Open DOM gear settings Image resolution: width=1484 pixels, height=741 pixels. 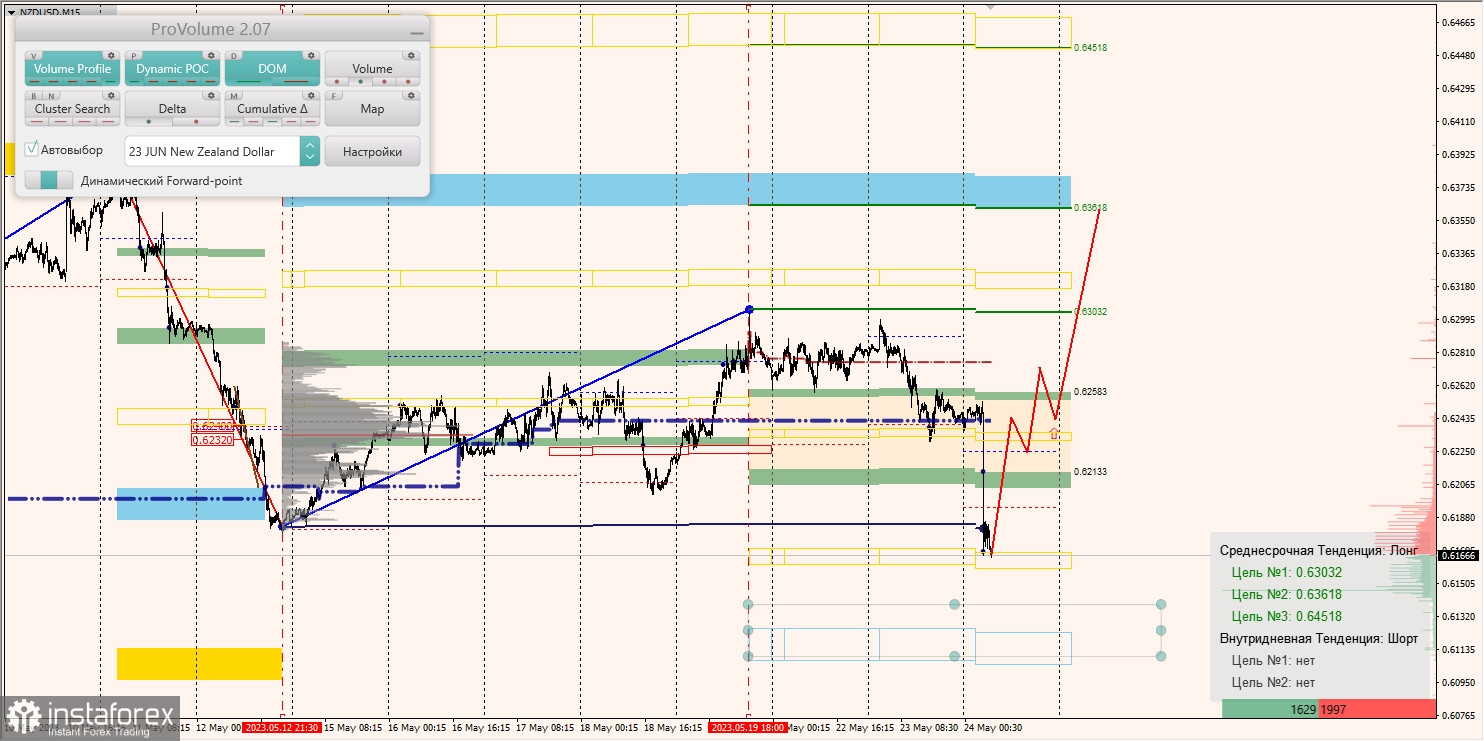[x=311, y=56]
